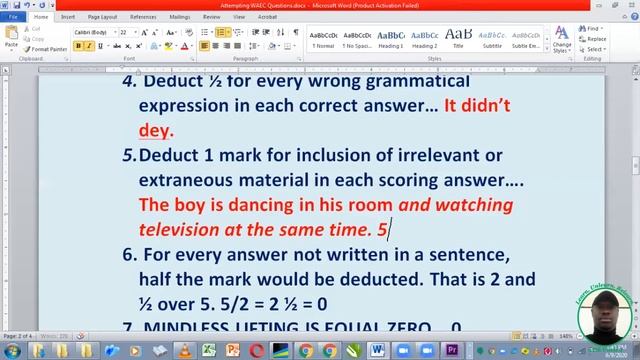The image size is (640, 360).
Task: Apply Heading 1 style
Action: coord(391,39)
